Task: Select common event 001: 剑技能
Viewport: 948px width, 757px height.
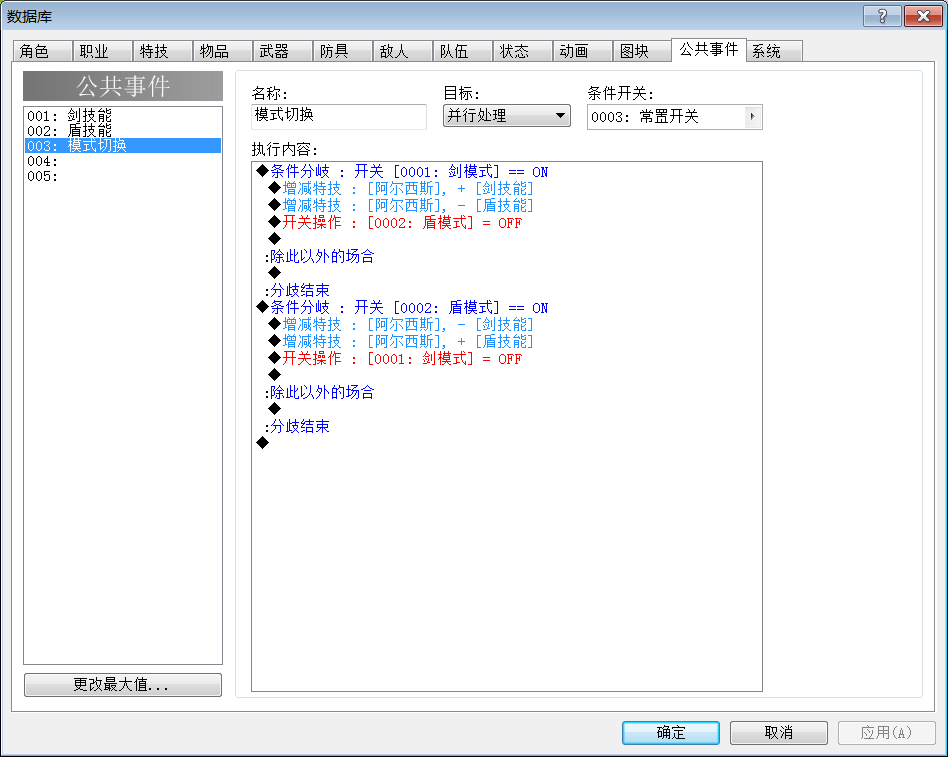Action: click(x=123, y=115)
